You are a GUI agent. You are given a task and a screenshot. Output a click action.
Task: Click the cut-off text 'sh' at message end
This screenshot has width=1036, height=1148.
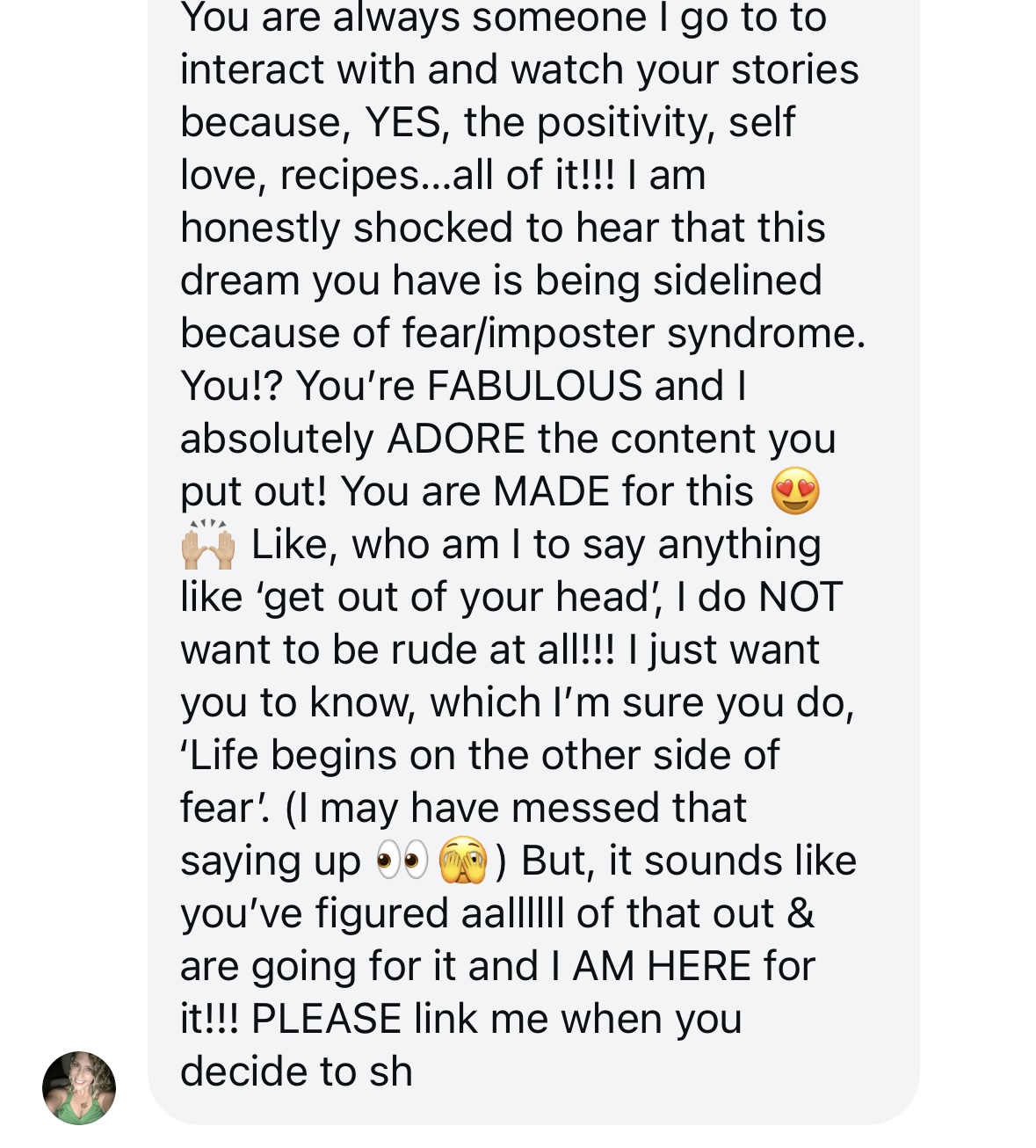(391, 1072)
